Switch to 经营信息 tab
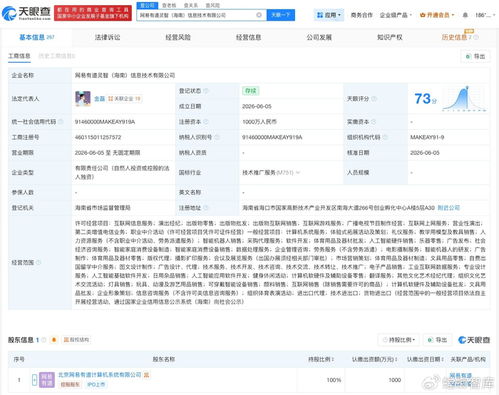This screenshot has width=499, height=395. point(249,37)
